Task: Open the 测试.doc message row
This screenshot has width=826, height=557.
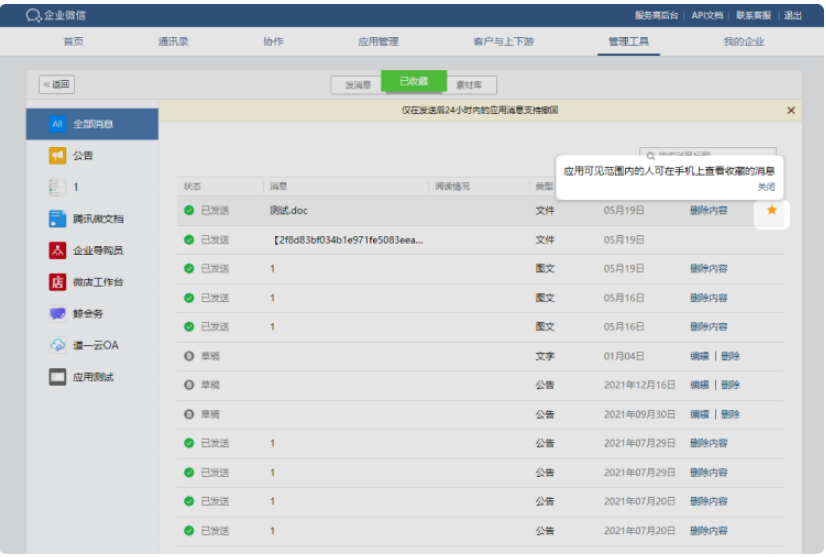Action: pos(289,211)
